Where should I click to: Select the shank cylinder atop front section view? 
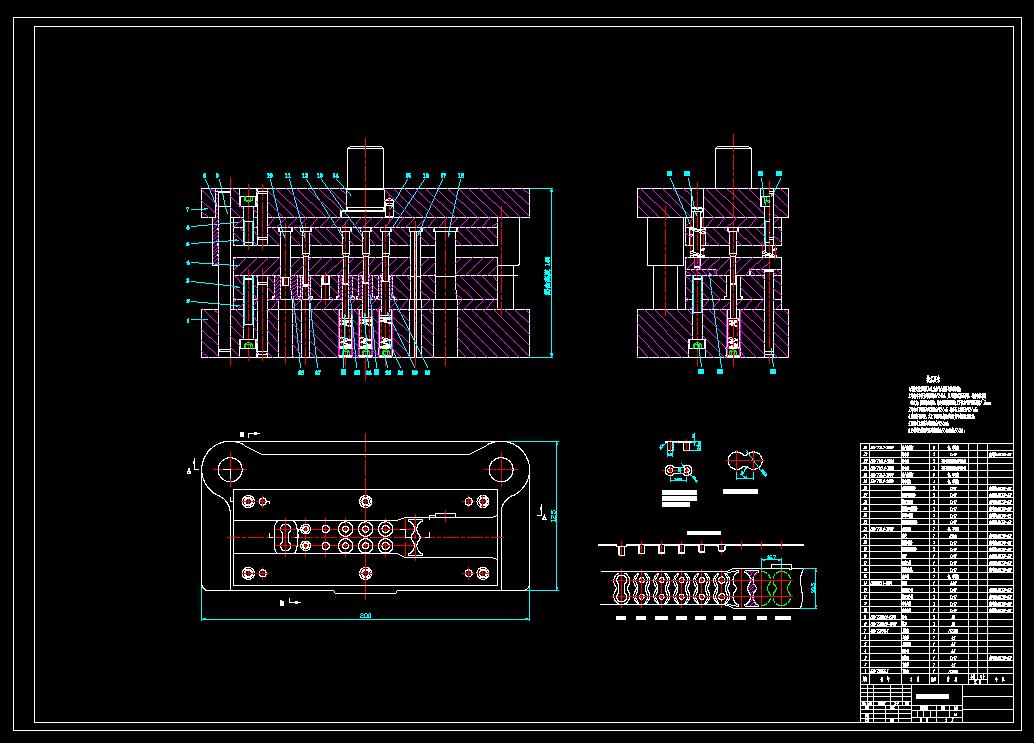pyautogui.click(x=365, y=167)
